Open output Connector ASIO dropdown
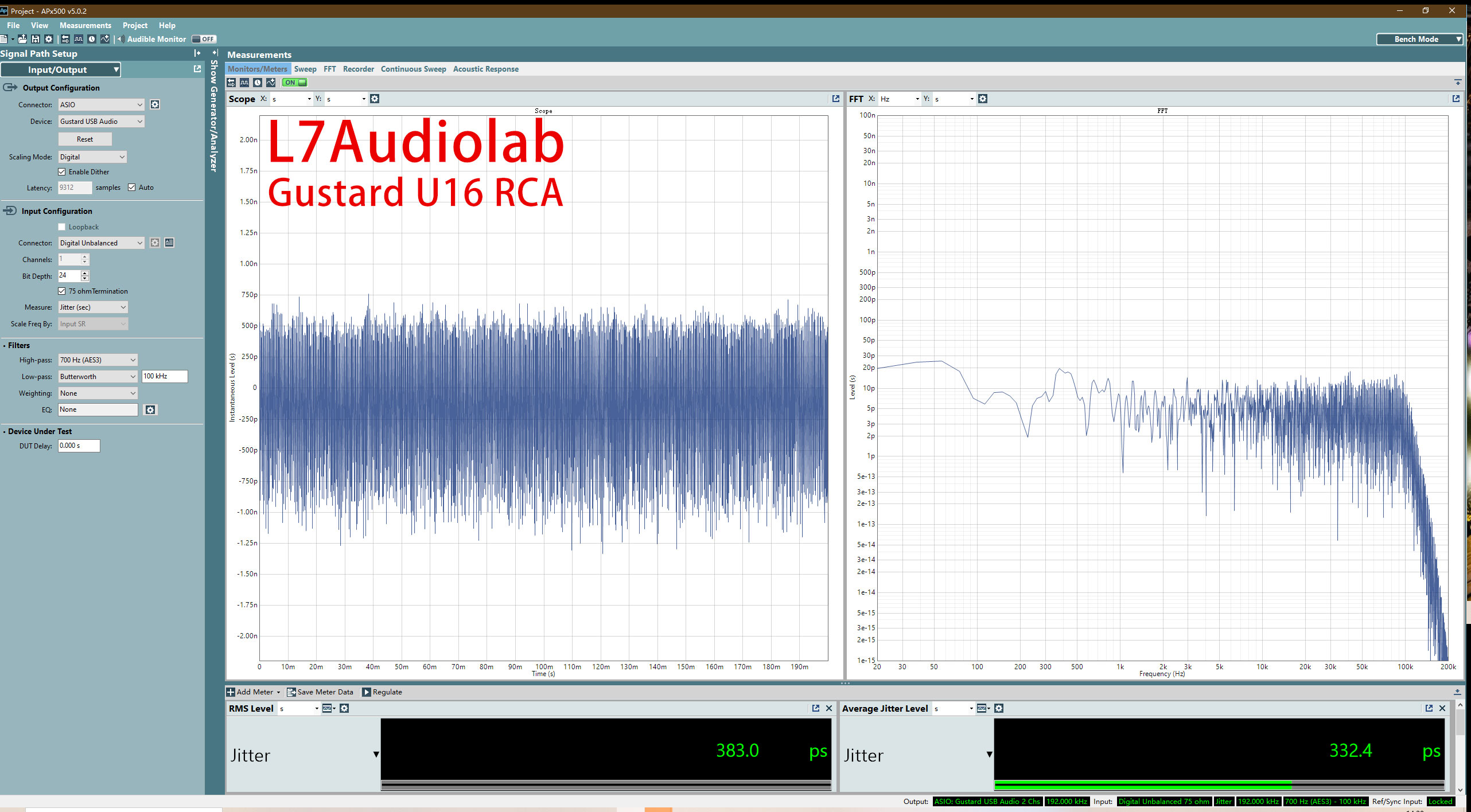Screen dimensions: 1471x812 click(x=101, y=104)
